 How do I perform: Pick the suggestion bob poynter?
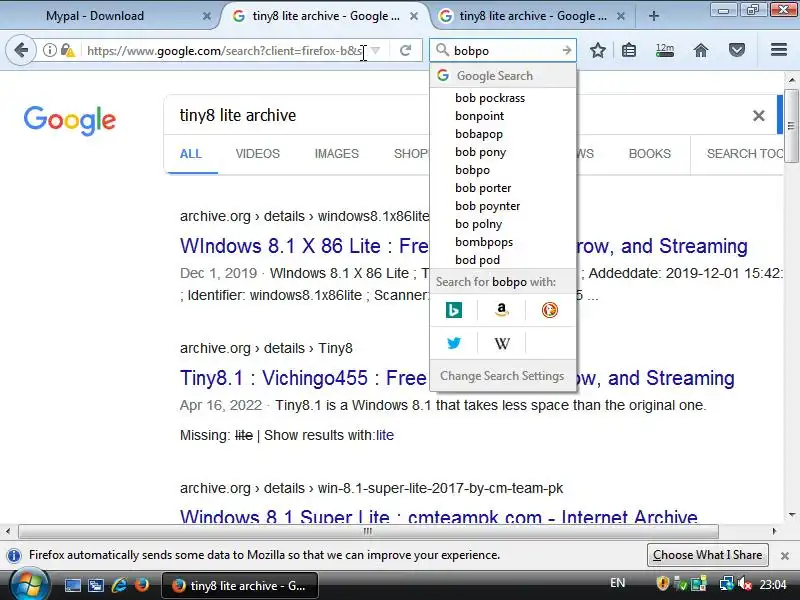[503, 206]
